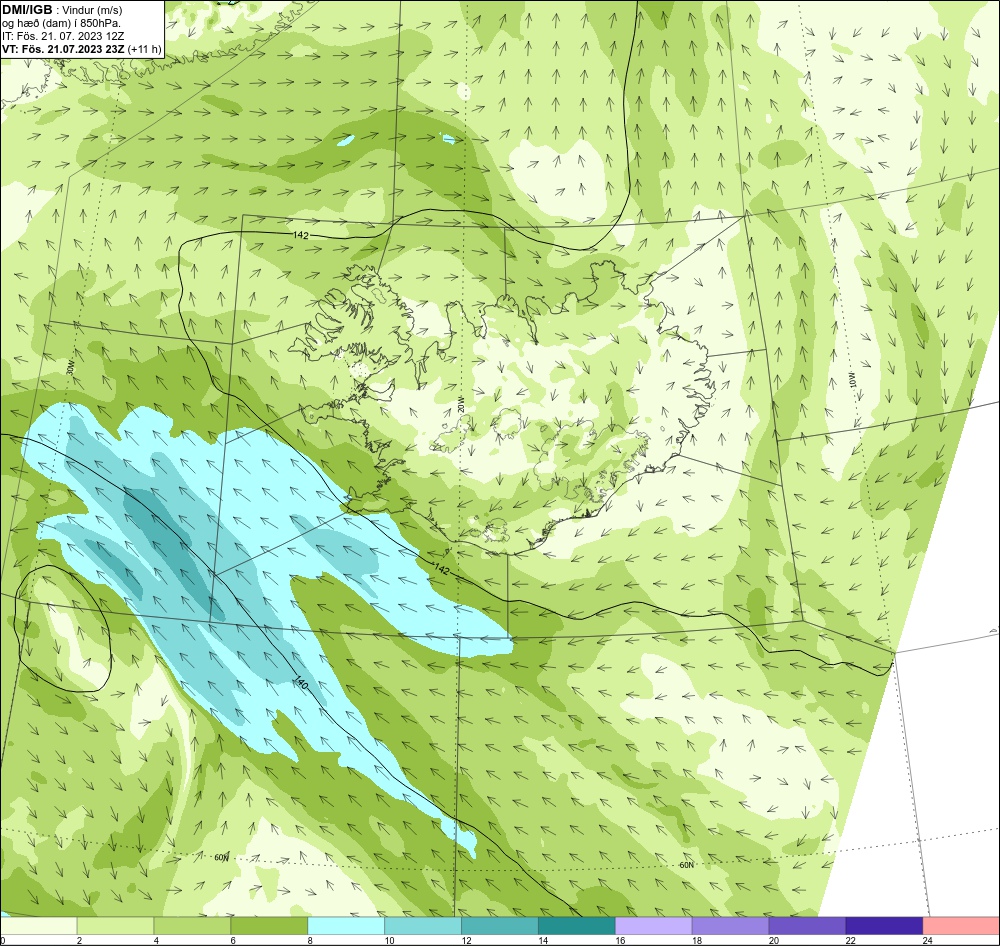The height and width of the screenshot is (946, 1000).
Task: Pick the 10–12 m/s cyan legend swatch
Action: (x=423, y=925)
